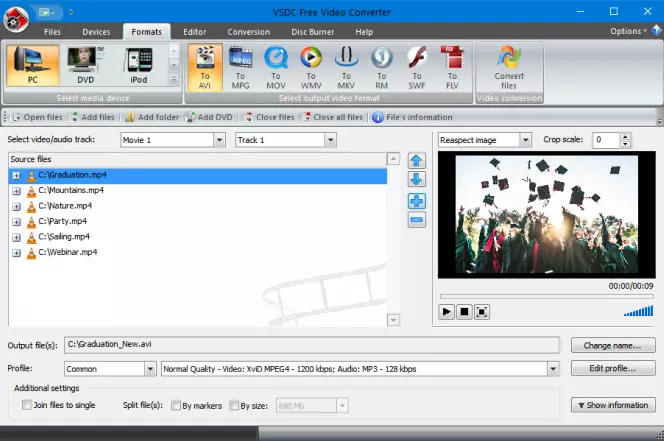Choose the To MPG output format

pyautogui.click(x=241, y=67)
